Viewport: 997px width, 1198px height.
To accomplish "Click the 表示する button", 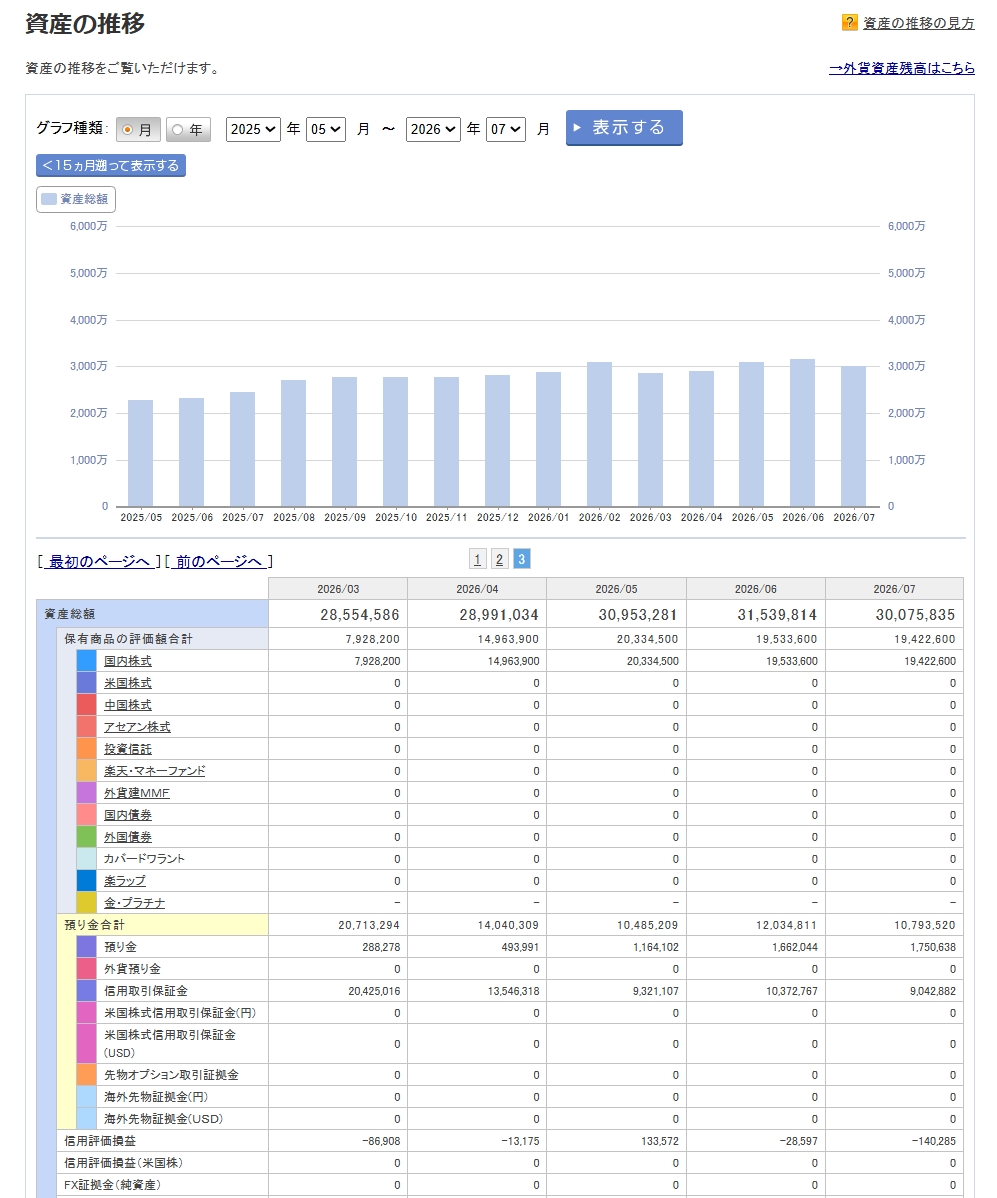I will point(624,128).
